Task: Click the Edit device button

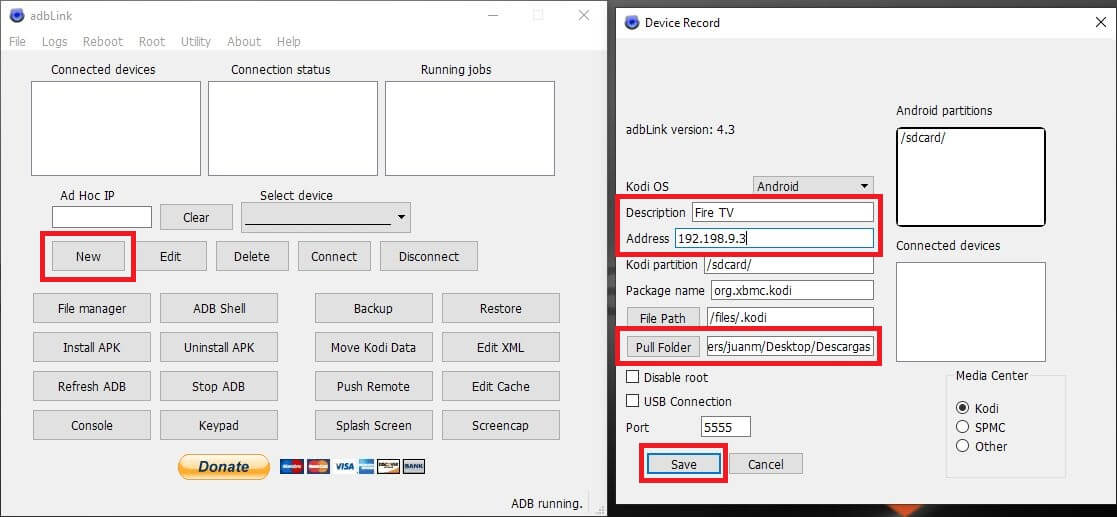Action: tap(170, 256)
